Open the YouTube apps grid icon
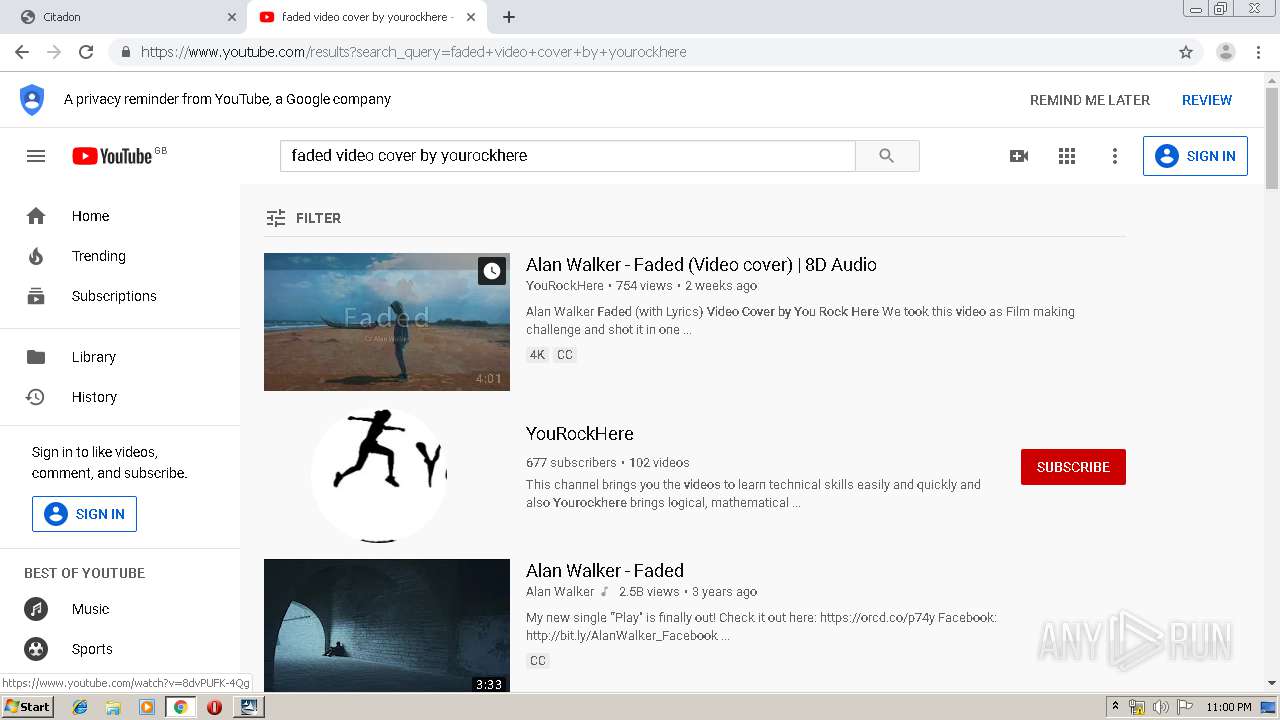 coord(1067,156)
